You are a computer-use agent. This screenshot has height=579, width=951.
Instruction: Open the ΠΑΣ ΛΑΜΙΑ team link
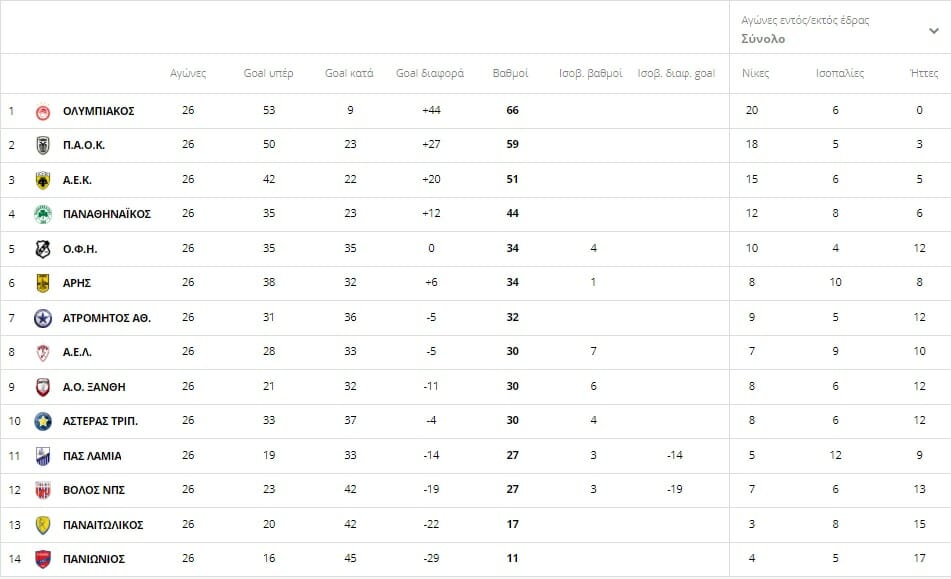[x=92, y=456]
